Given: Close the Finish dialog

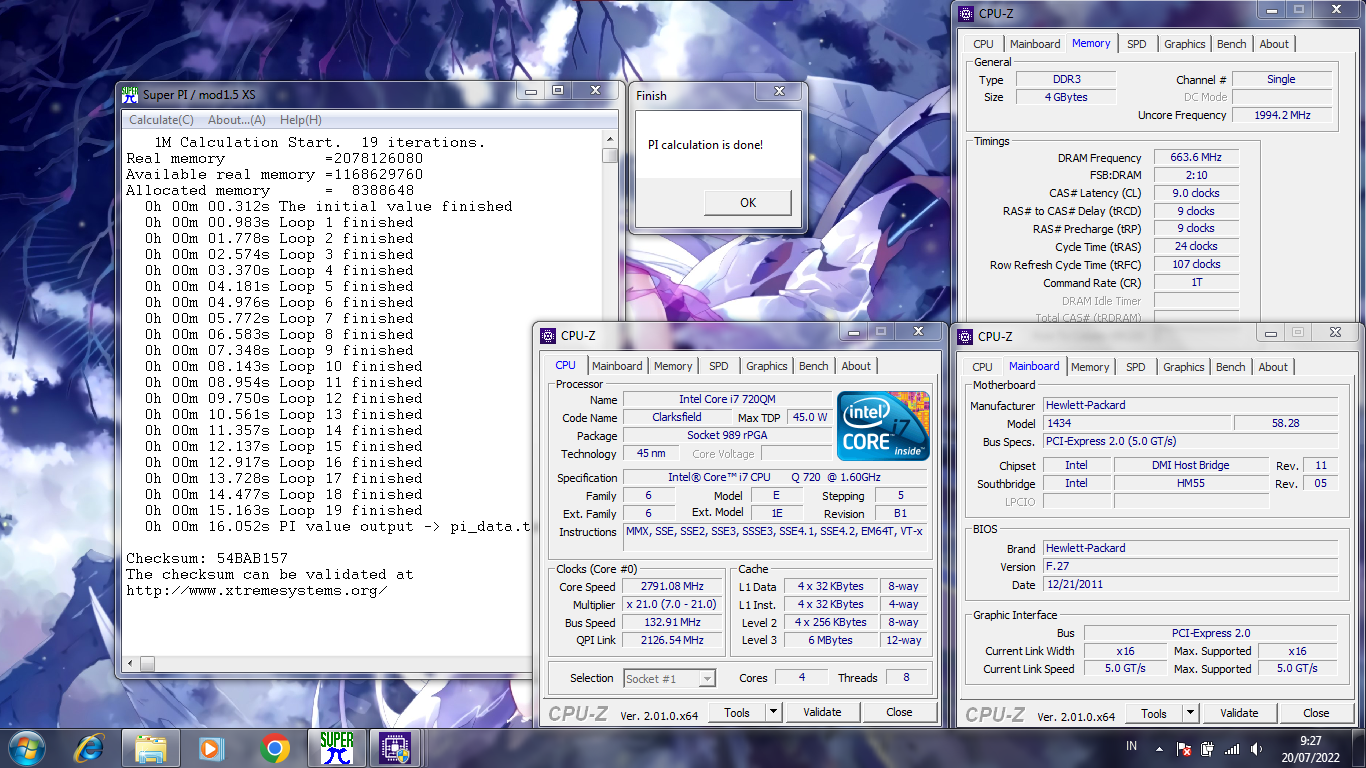Looking at the screenshot, I should [780, 91].
